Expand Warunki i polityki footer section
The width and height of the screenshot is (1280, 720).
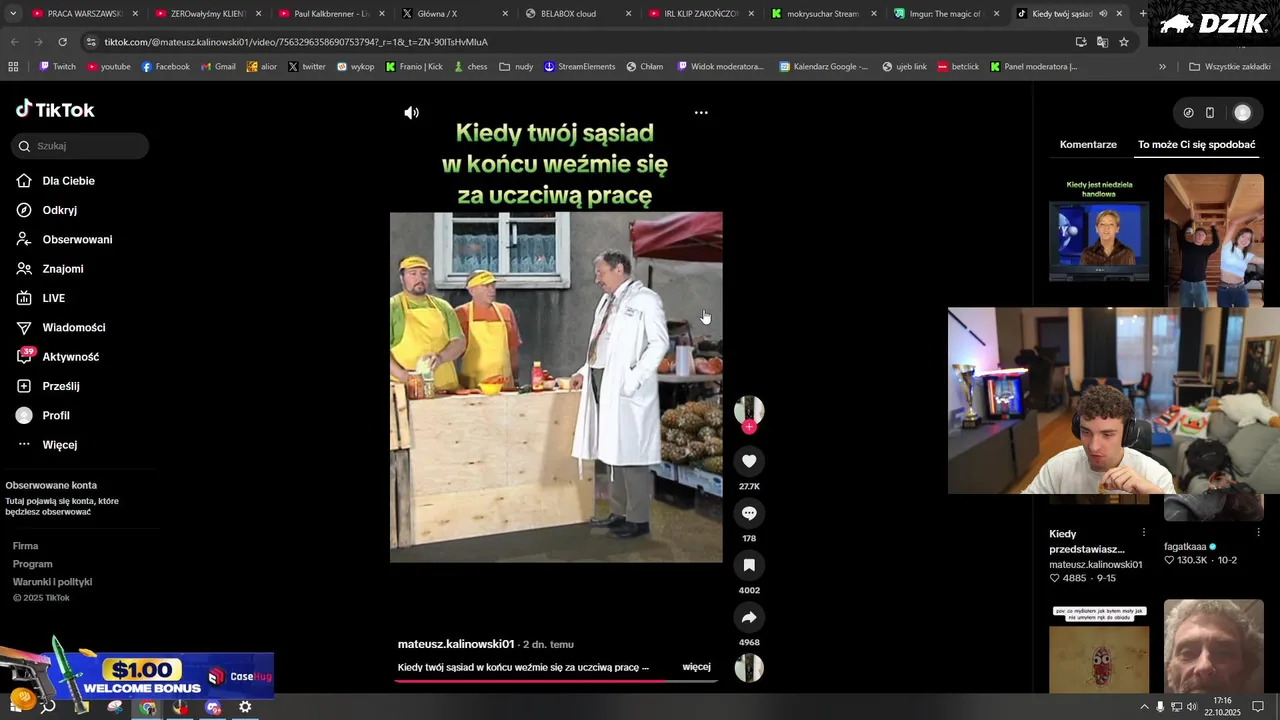tap(52, 582)
